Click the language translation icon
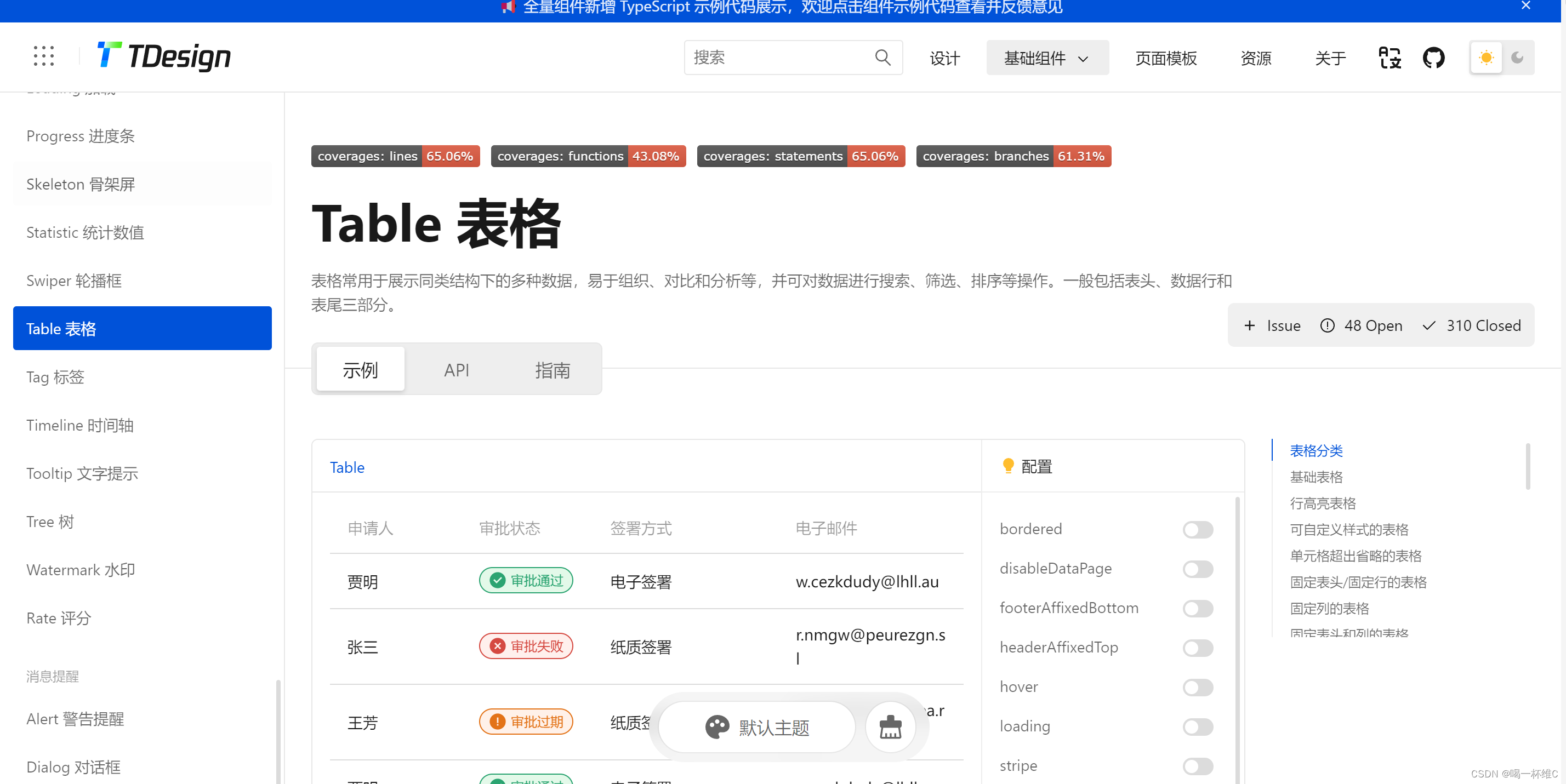The width and height of the screenshot is (1566, 784). click(1389, 57)
